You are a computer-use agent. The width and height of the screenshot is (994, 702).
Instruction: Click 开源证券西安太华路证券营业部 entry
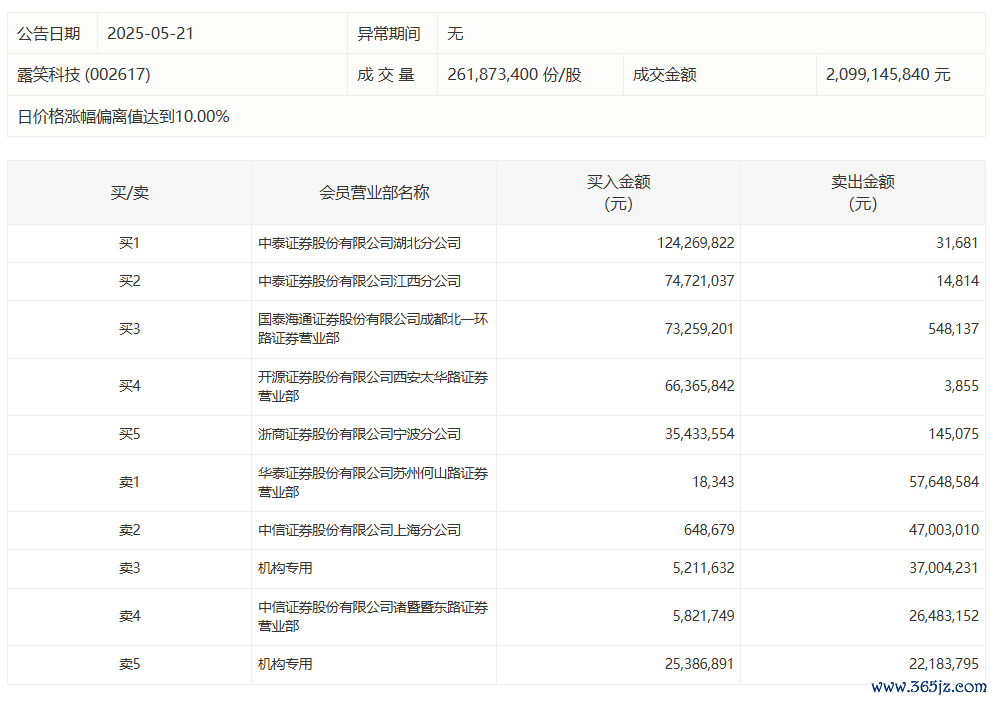(x=373, y=386)
